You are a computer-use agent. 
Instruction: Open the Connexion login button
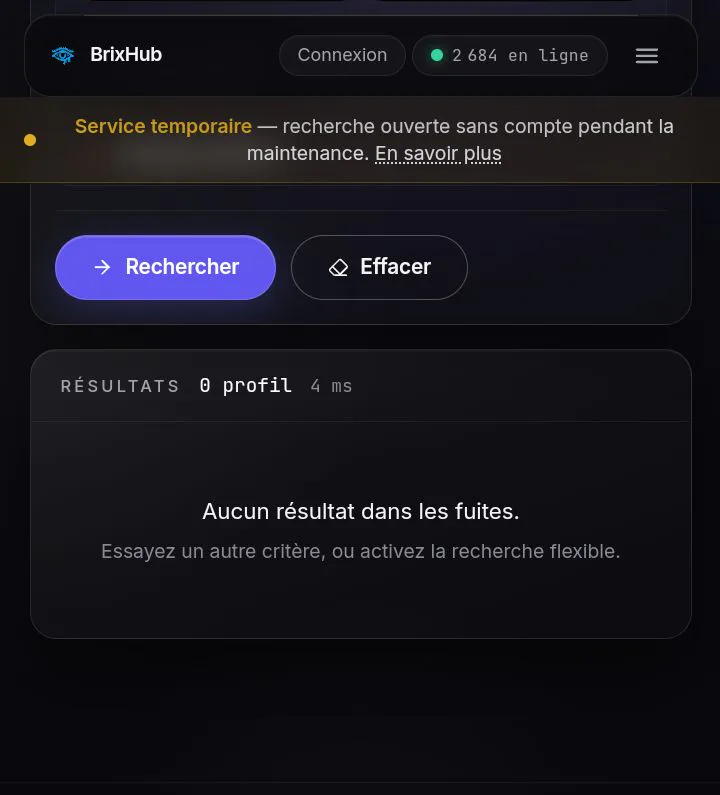click(342, 55)
